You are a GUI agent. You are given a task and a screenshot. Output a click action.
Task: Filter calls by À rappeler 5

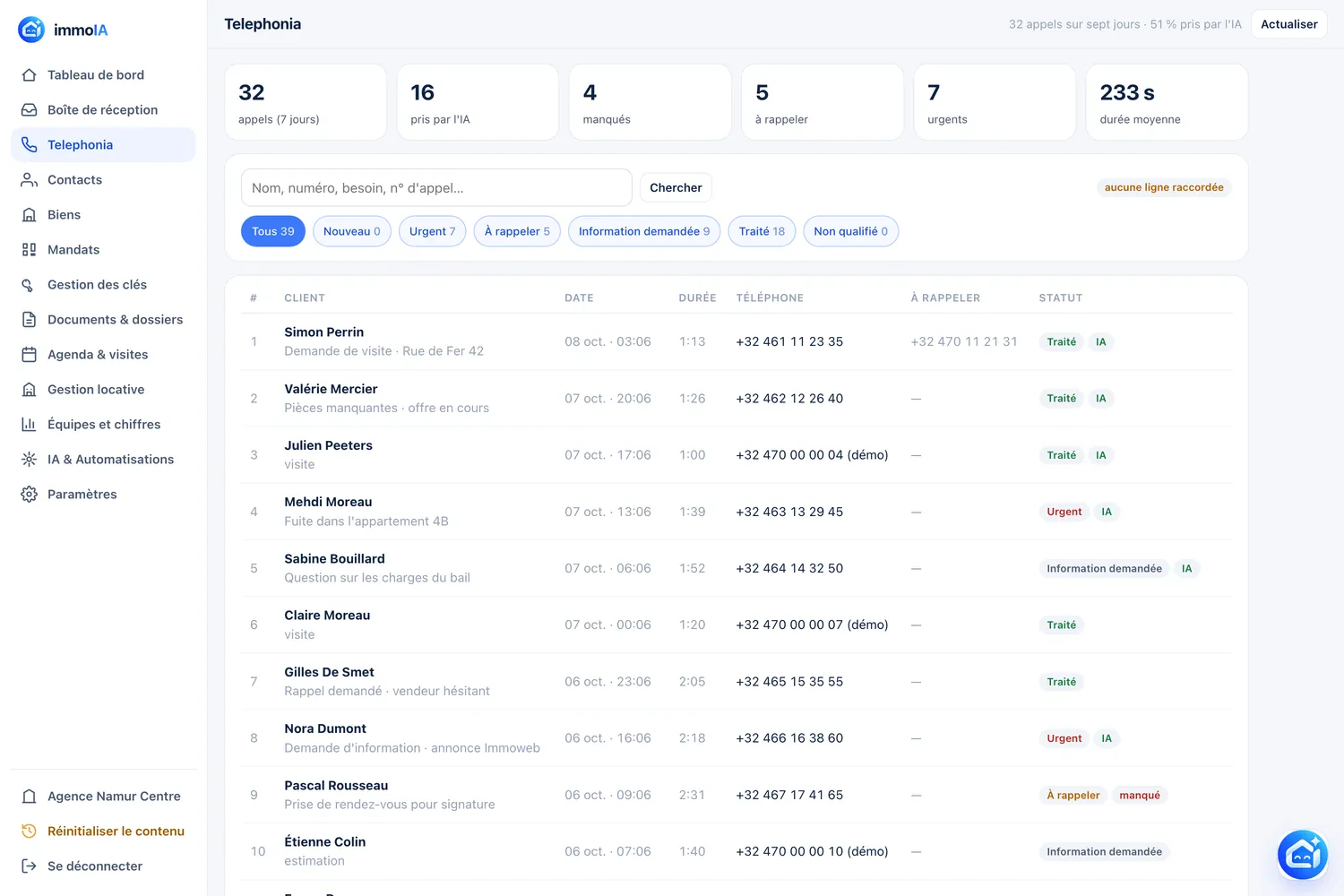tap(517, 231)
